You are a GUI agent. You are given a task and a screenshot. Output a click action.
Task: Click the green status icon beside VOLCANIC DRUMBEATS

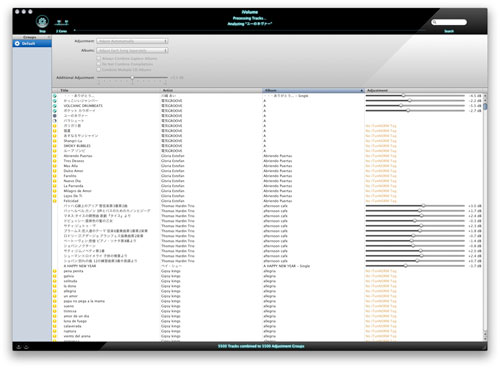pos(55,106)
